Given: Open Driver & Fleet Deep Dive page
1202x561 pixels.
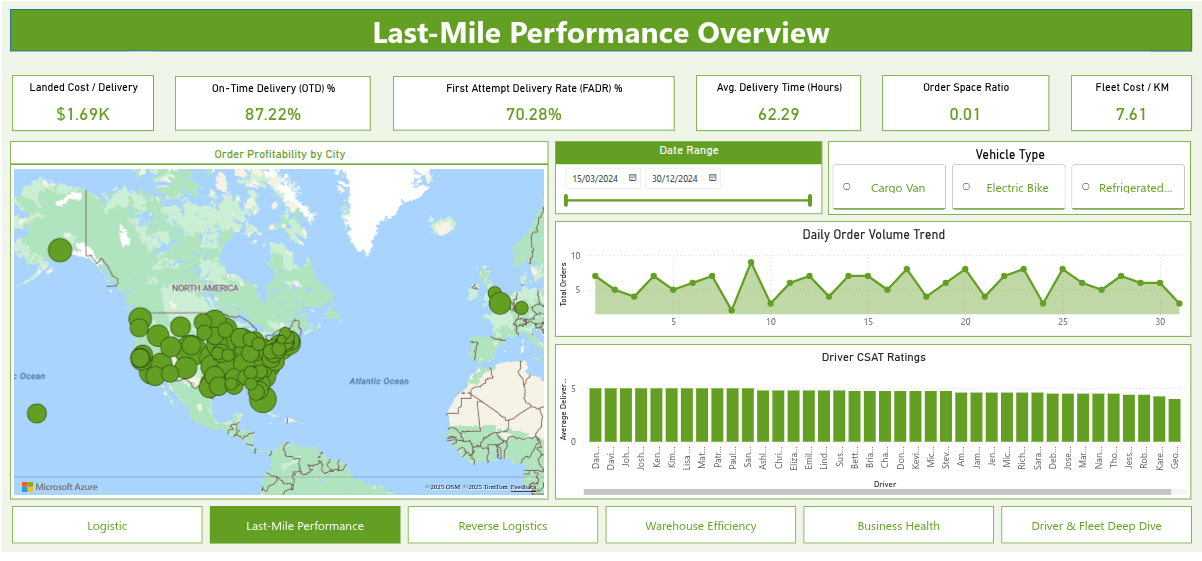Looking at the screenshot, I should 1096,525.
